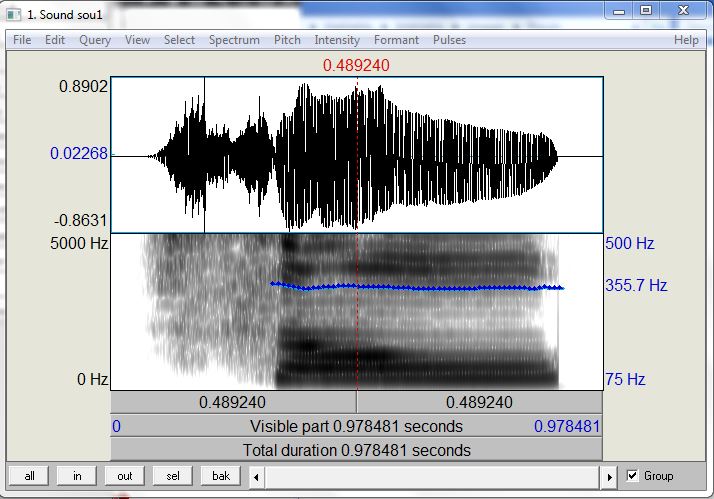Open the View menu
This screenshot has height=499, width=714.
[x=137, y=40]
